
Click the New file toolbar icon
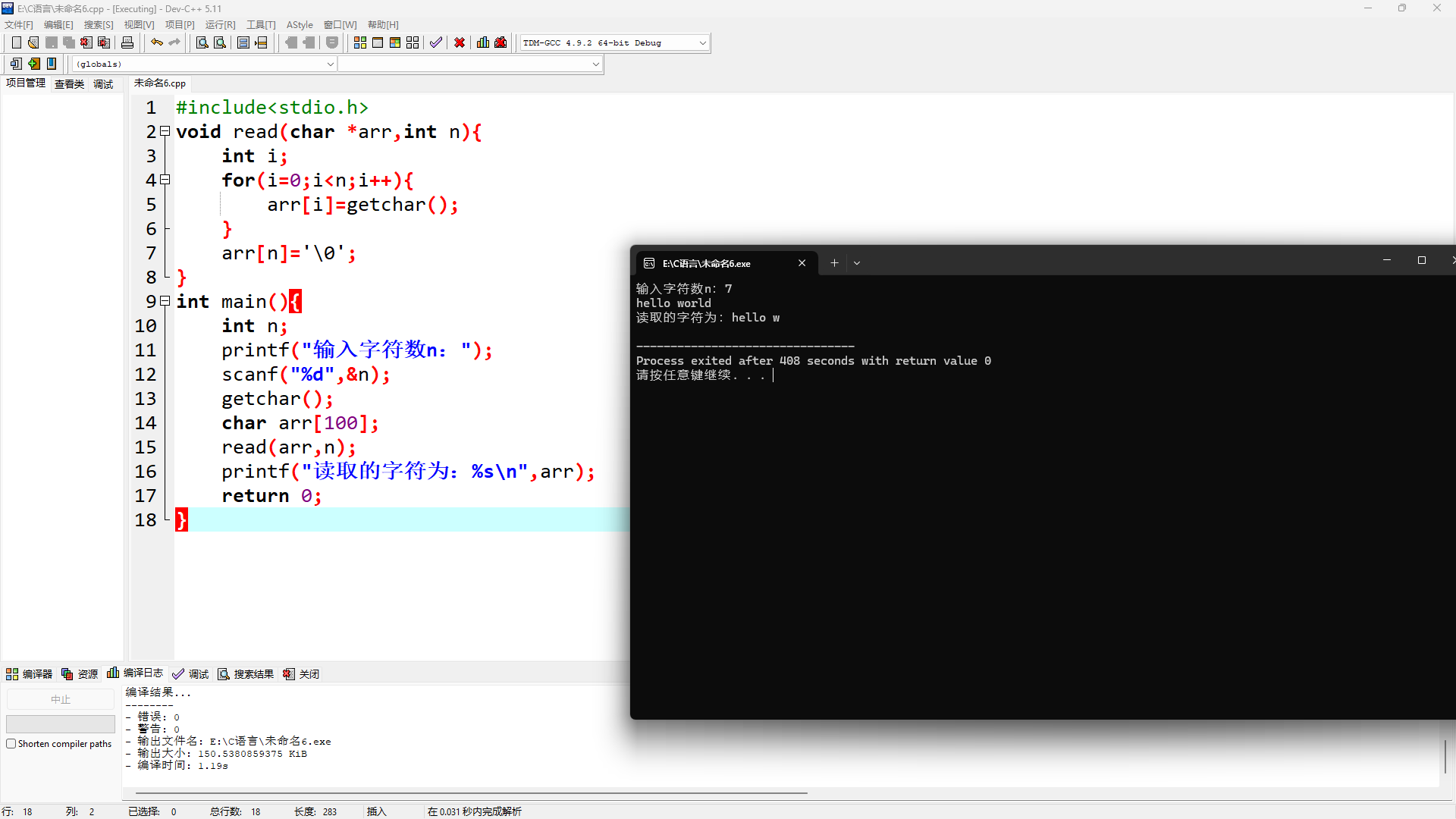click(x=16, y=42)
